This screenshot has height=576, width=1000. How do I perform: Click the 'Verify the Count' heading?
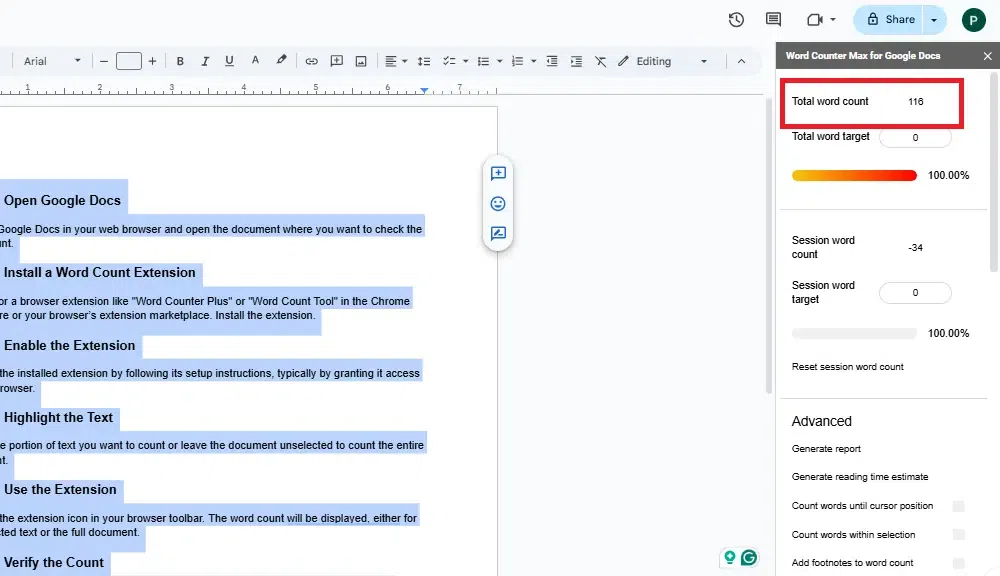(54, 563)
